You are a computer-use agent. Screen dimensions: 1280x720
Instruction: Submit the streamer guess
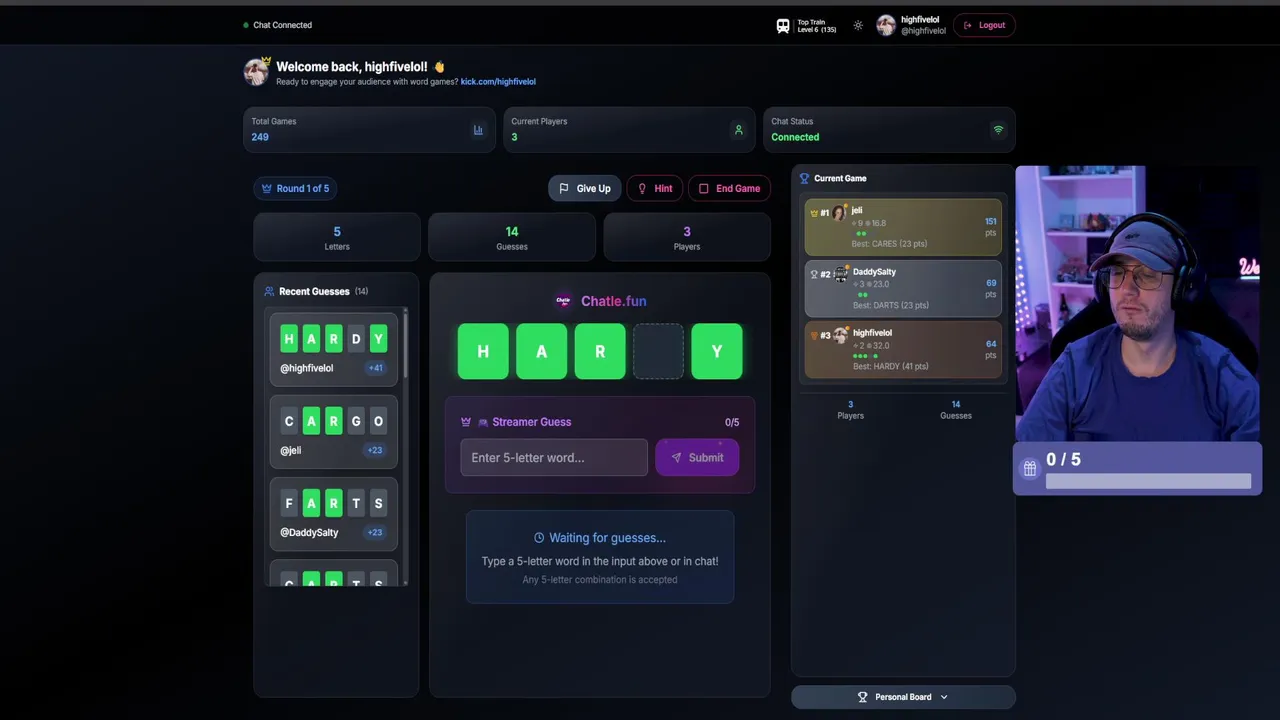(x=697, y=457)
